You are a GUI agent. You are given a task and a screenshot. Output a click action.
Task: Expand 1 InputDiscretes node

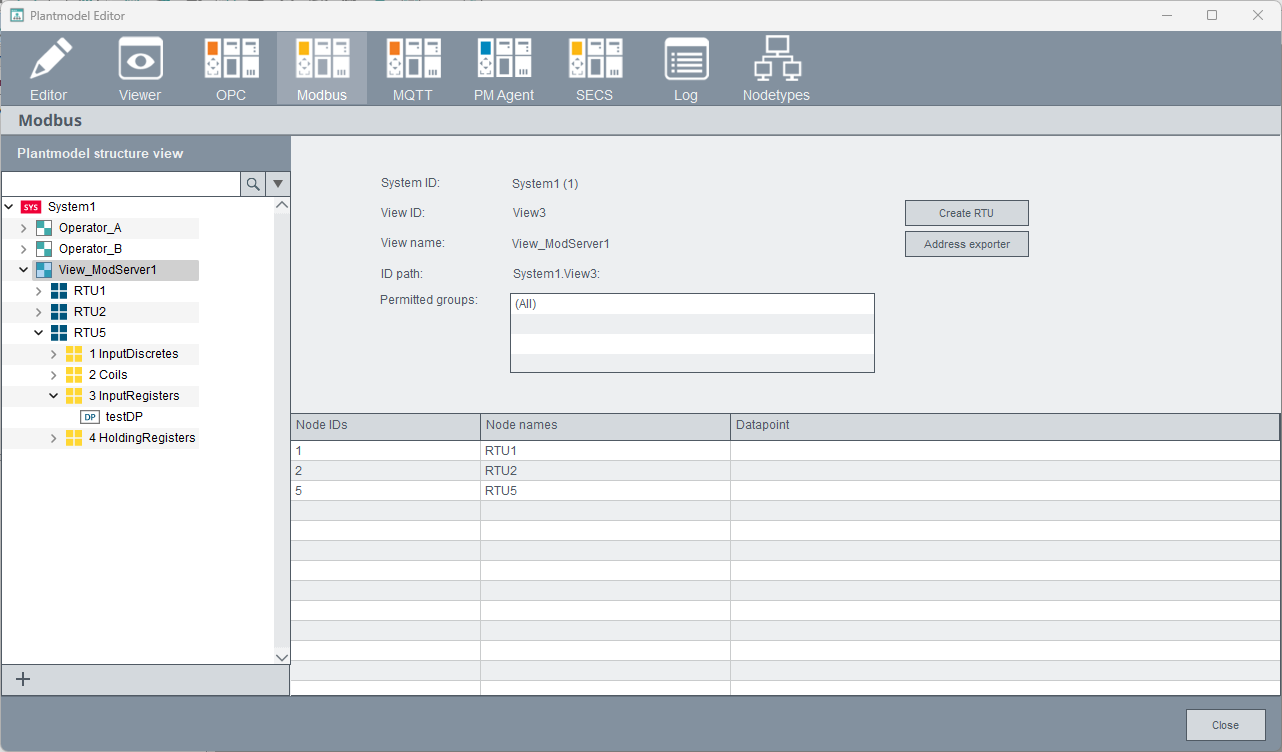click(x=54, y=354)
